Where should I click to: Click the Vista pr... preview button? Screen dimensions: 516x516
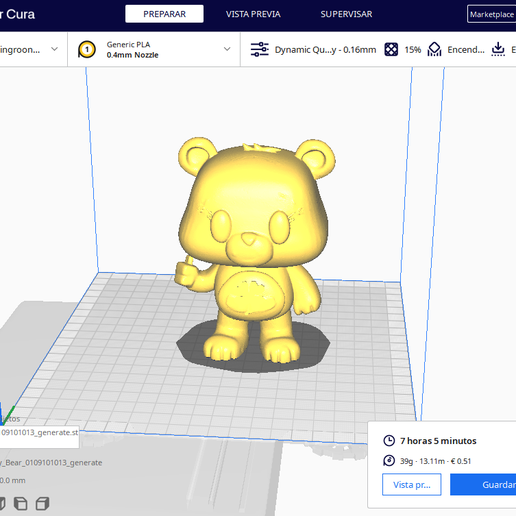412,485
